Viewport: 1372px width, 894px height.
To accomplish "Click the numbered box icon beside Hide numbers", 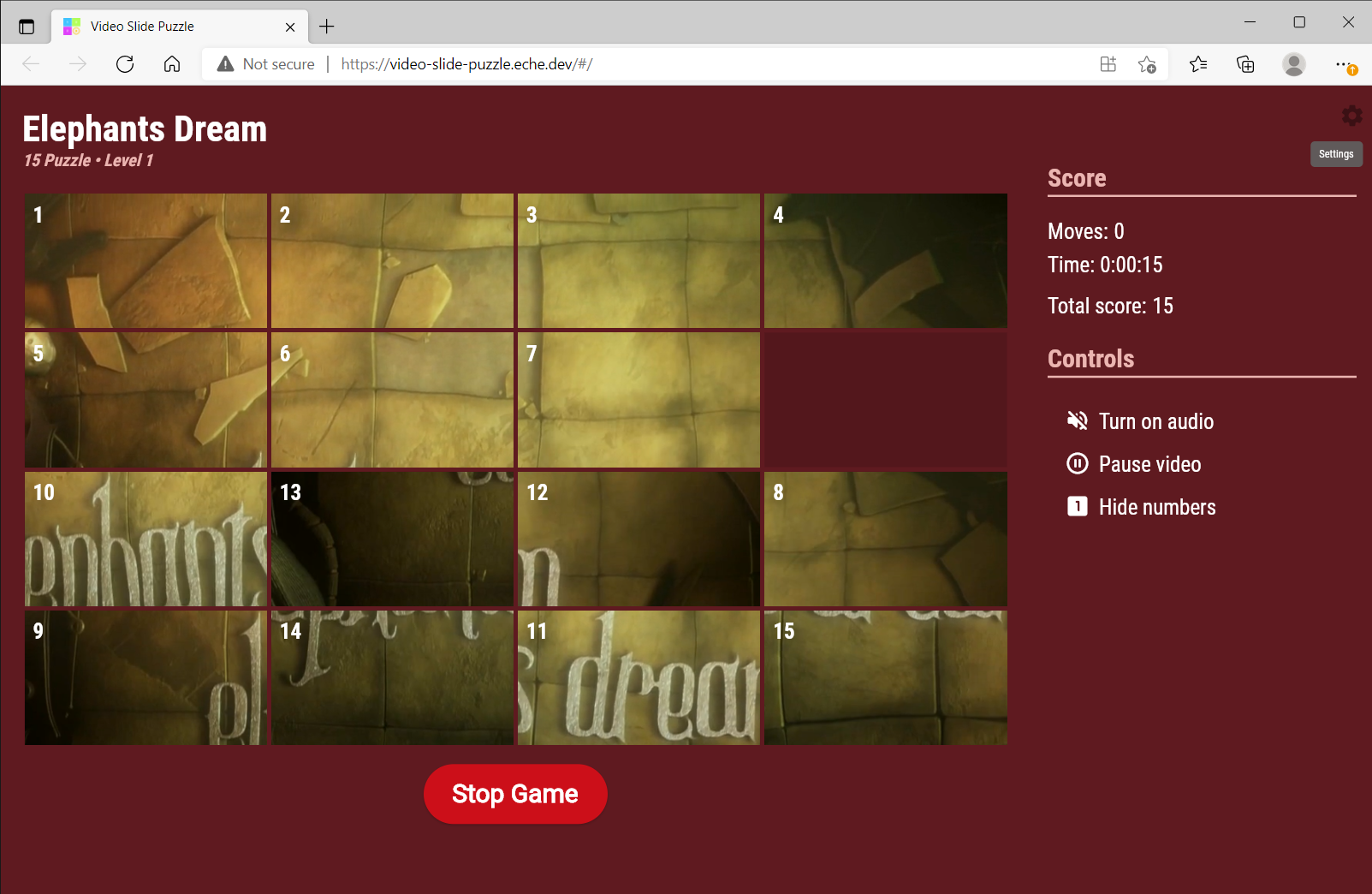I will [1077, 506].
